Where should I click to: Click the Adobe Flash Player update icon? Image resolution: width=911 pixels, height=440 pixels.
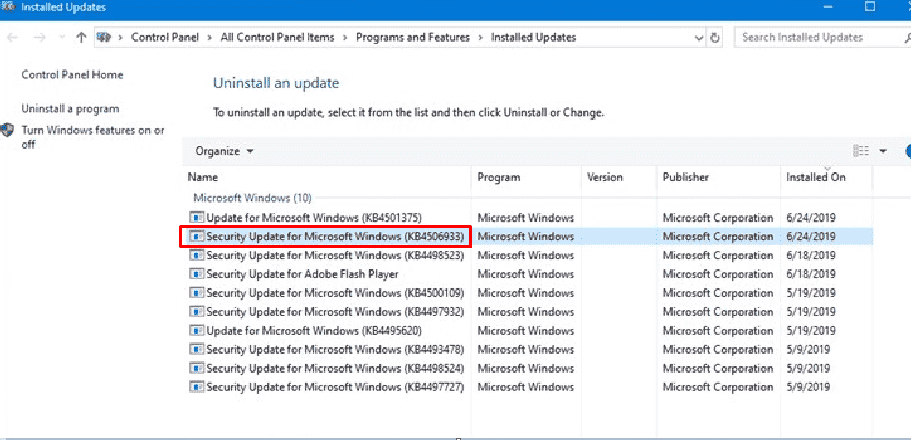click(198, 274)
